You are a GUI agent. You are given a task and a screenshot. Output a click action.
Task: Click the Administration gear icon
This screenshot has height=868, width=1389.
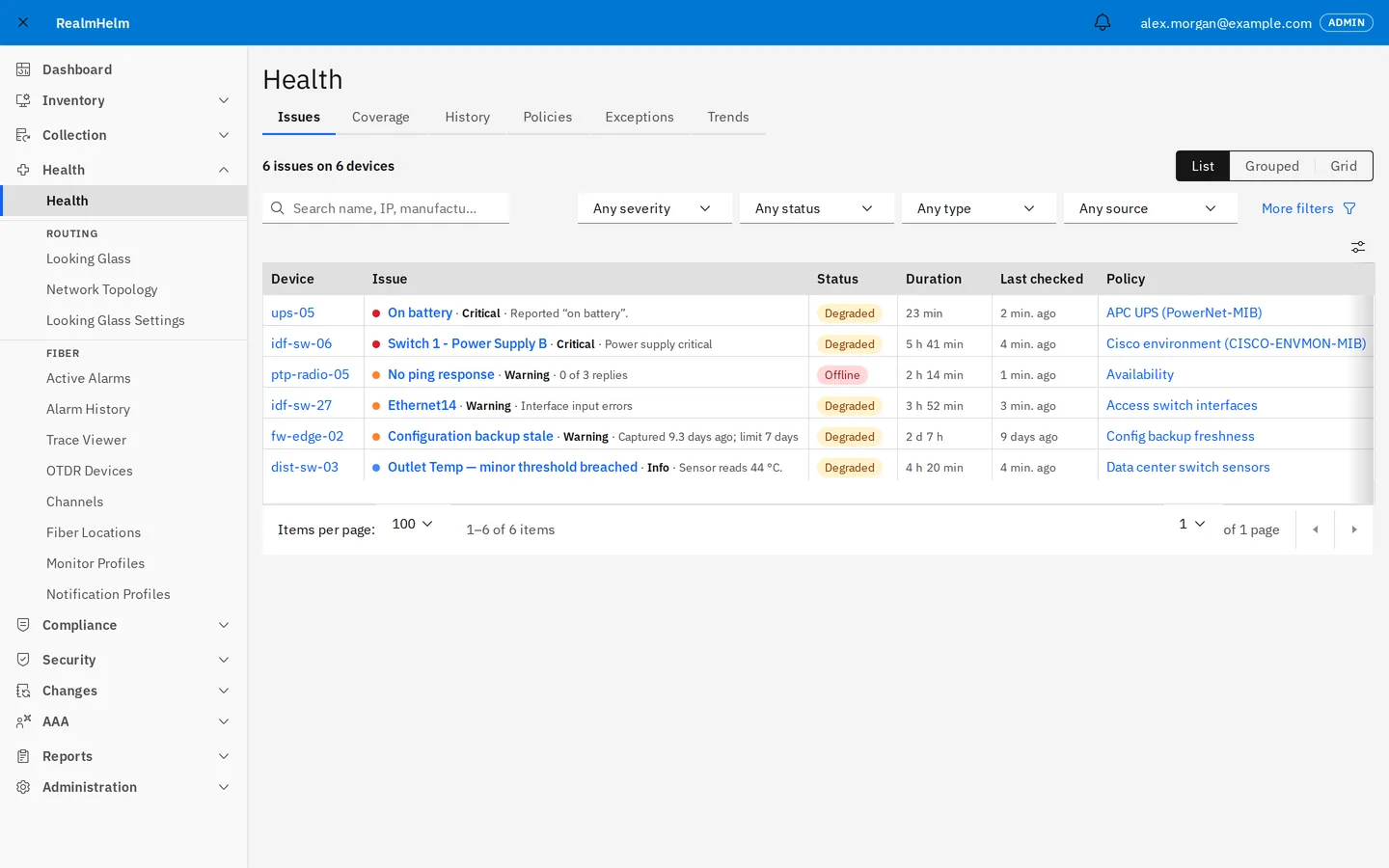click(x=23, y=787)
